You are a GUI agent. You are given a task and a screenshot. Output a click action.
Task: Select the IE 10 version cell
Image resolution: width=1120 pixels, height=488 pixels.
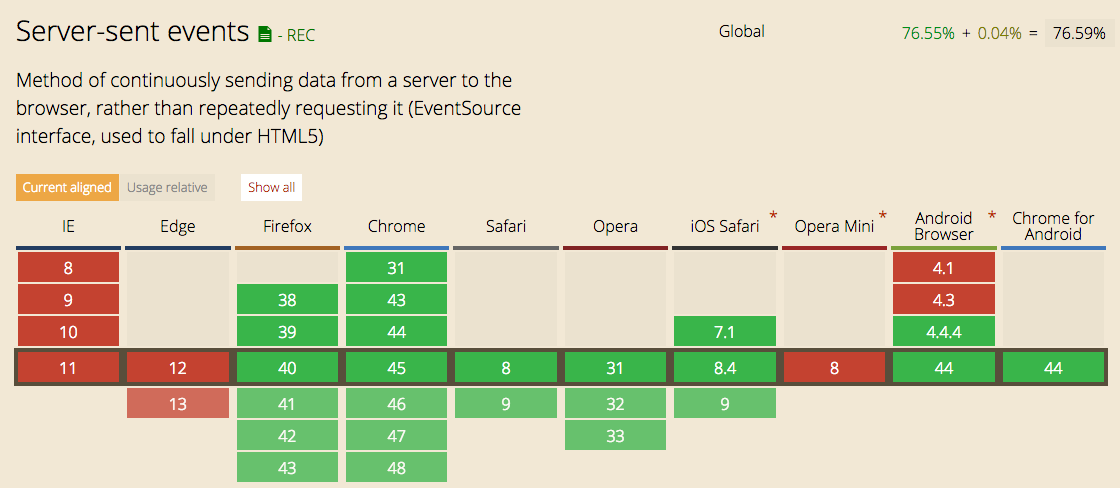(x=68, y=332)
